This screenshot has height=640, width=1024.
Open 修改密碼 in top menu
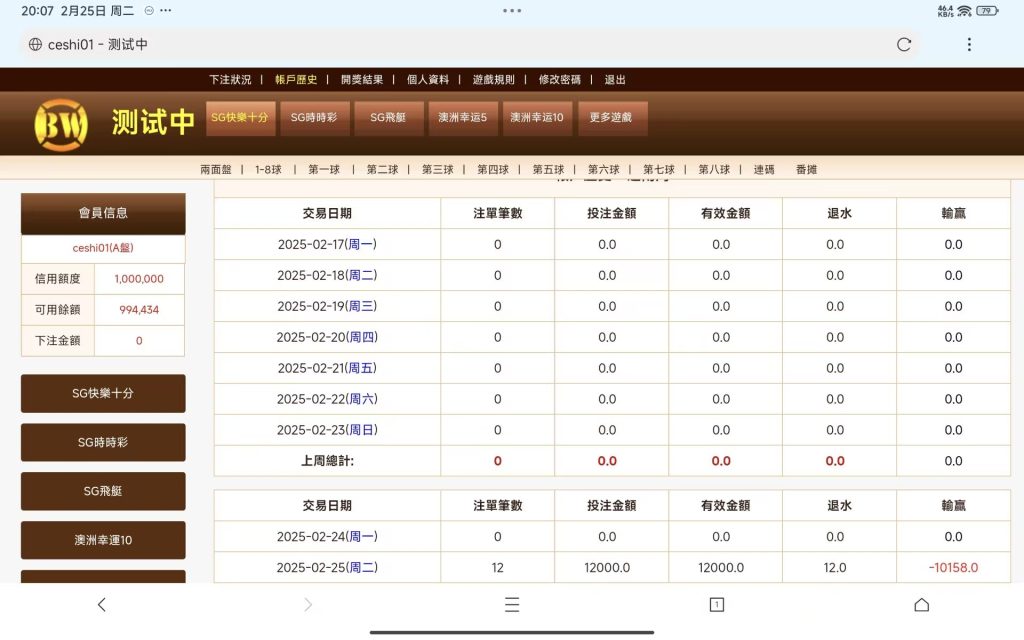[560, 80]
